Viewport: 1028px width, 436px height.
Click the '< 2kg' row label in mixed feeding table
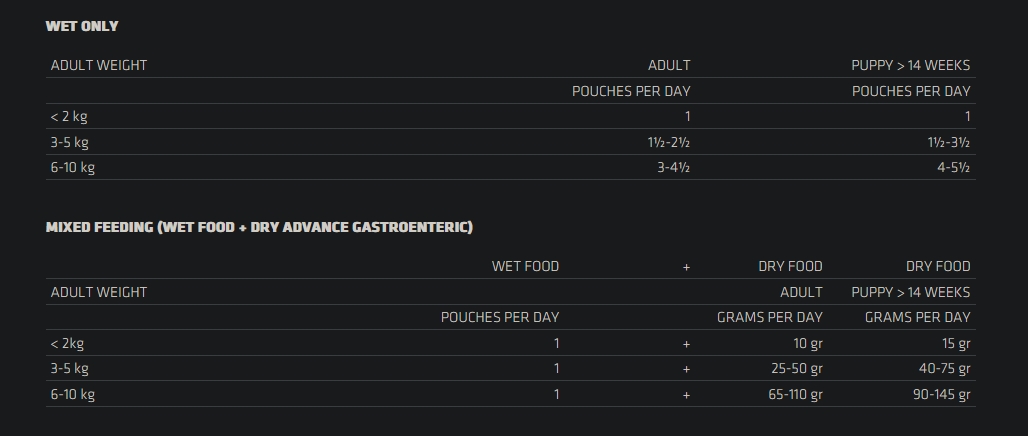(67, 343)
